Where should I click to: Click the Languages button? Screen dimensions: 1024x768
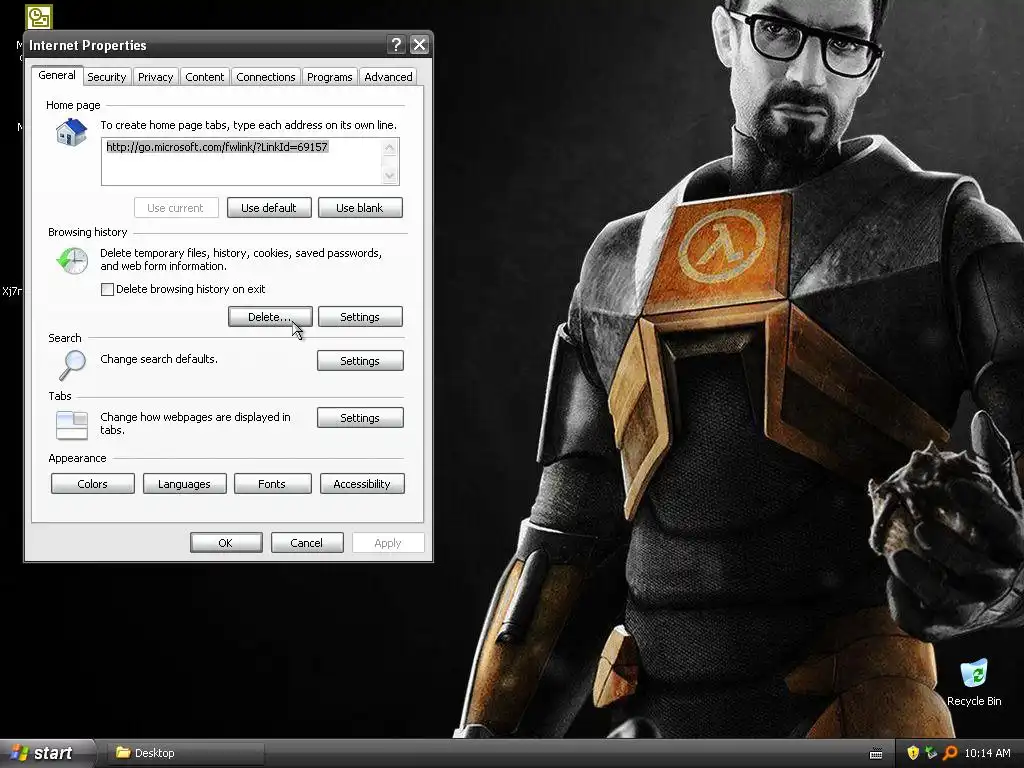point(184,484)
